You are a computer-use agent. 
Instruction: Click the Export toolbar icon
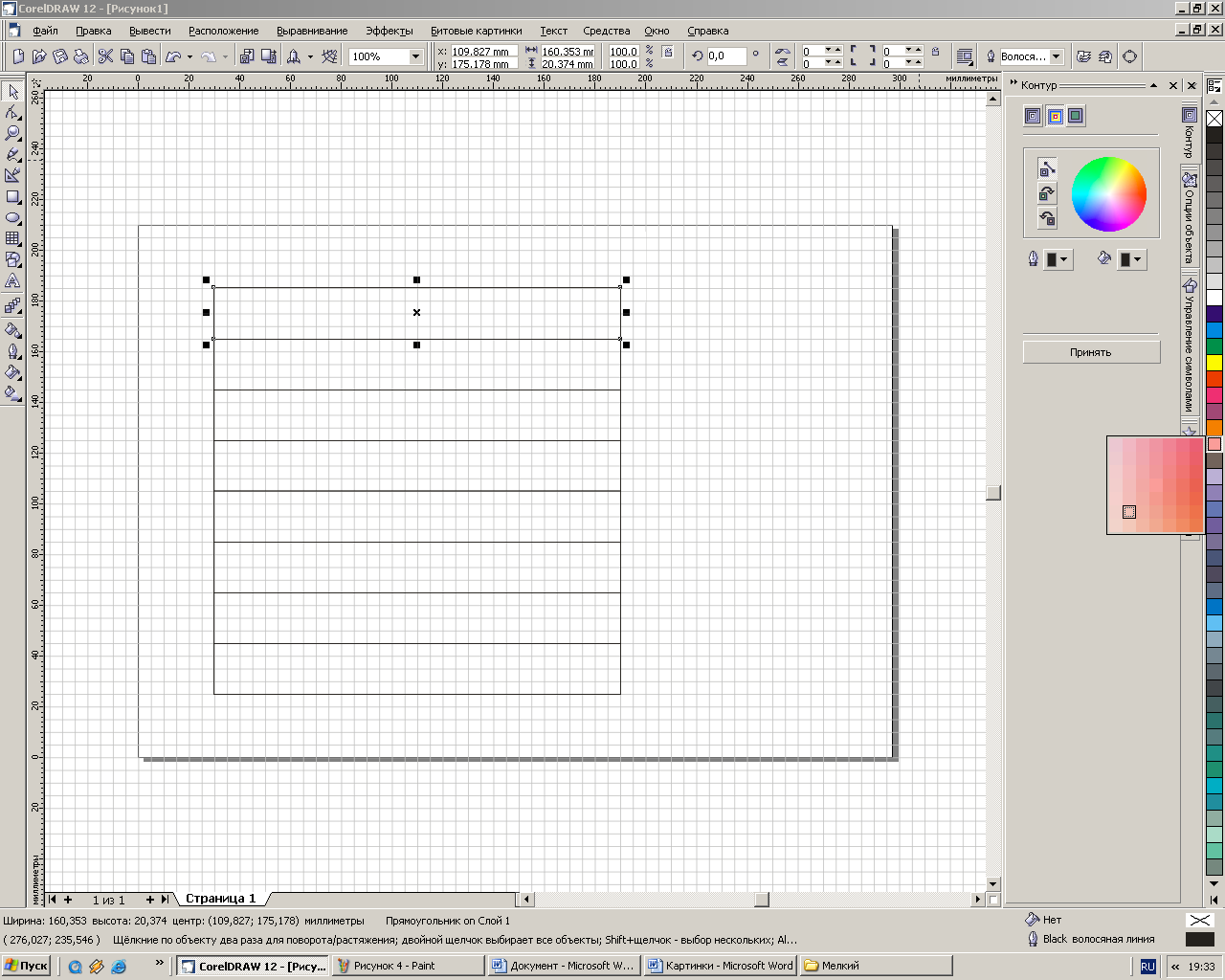tap(268, 56)
